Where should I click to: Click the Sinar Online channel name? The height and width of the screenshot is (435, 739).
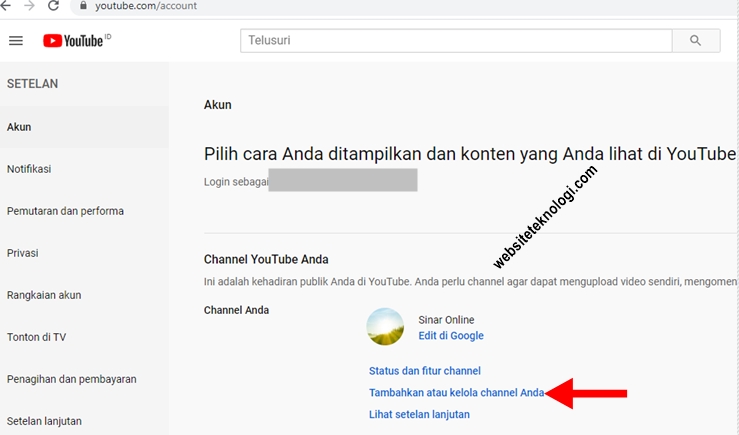[446, 320]
